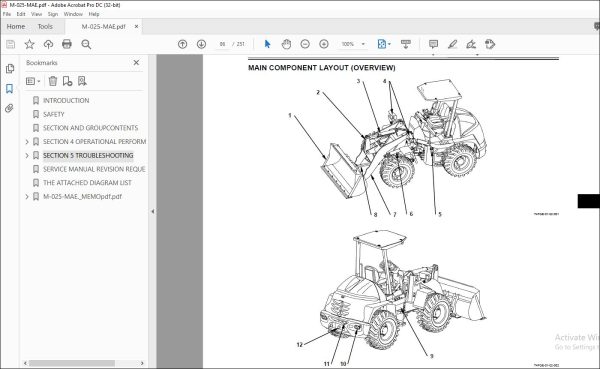Expand SECTION 4 OPERATIONAL PERFORM bookmark

(x=27, y=142)
